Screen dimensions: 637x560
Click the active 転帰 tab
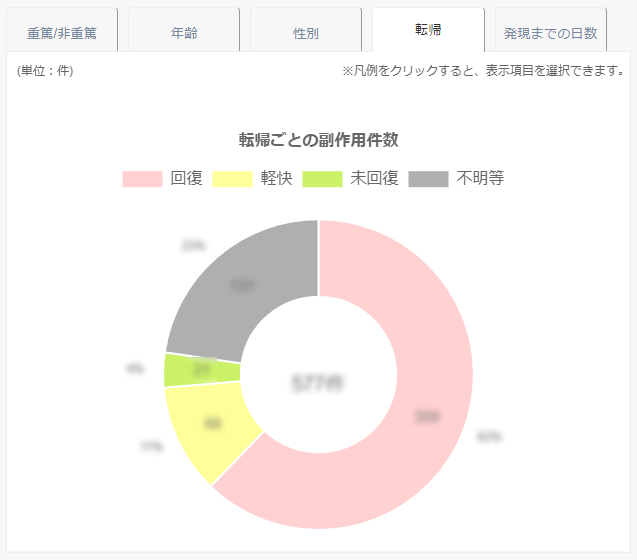coord(428,30)
